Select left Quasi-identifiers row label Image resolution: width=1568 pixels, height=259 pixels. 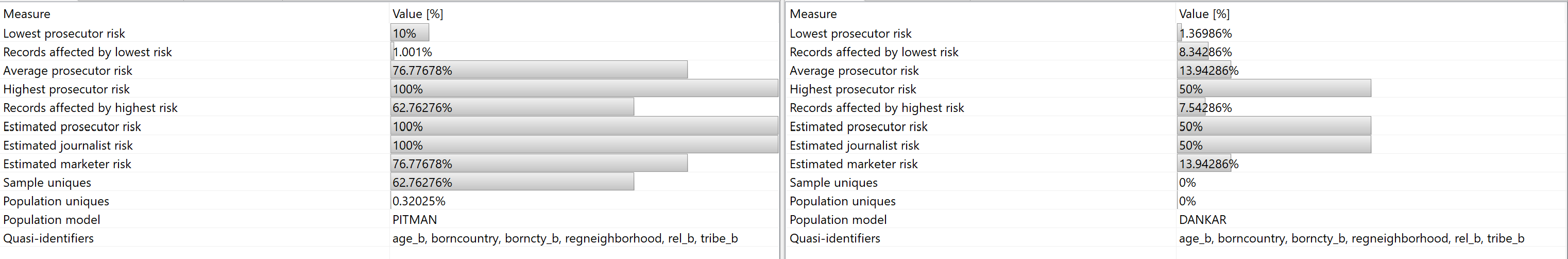click(x=49, y=238)
